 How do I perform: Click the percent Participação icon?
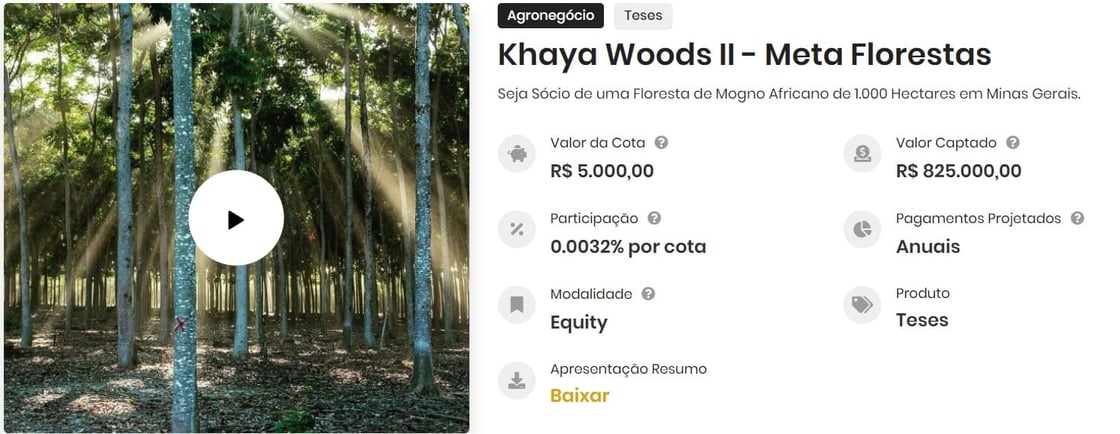pos(517,230)
